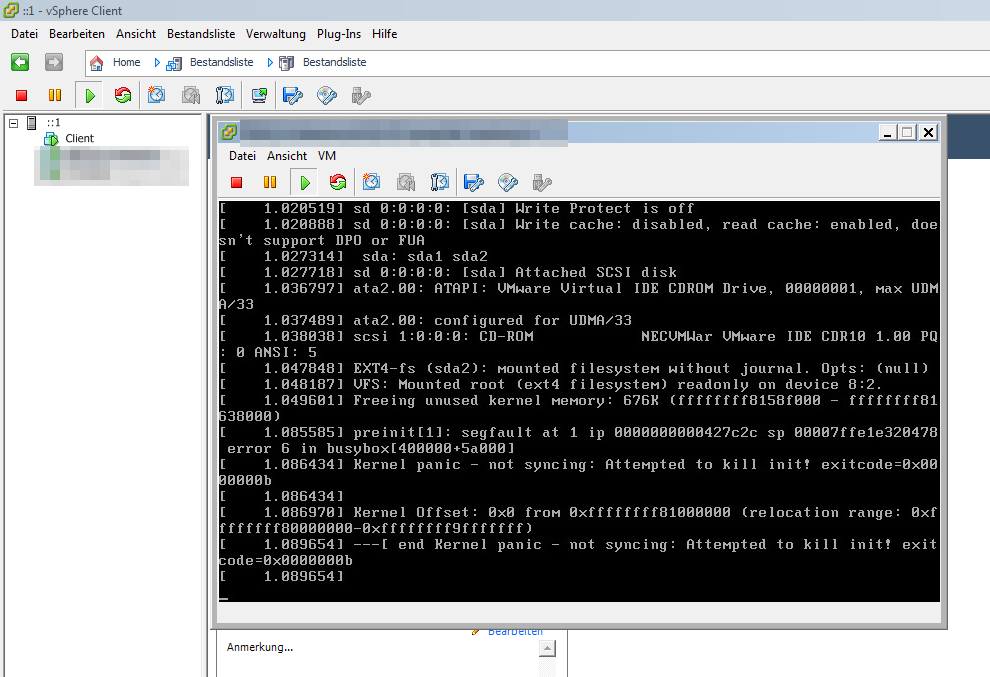This screenshot has width=990, height=677.
Task: Maximize the console window
Action: pyautogui.click(x=907, y=132)
